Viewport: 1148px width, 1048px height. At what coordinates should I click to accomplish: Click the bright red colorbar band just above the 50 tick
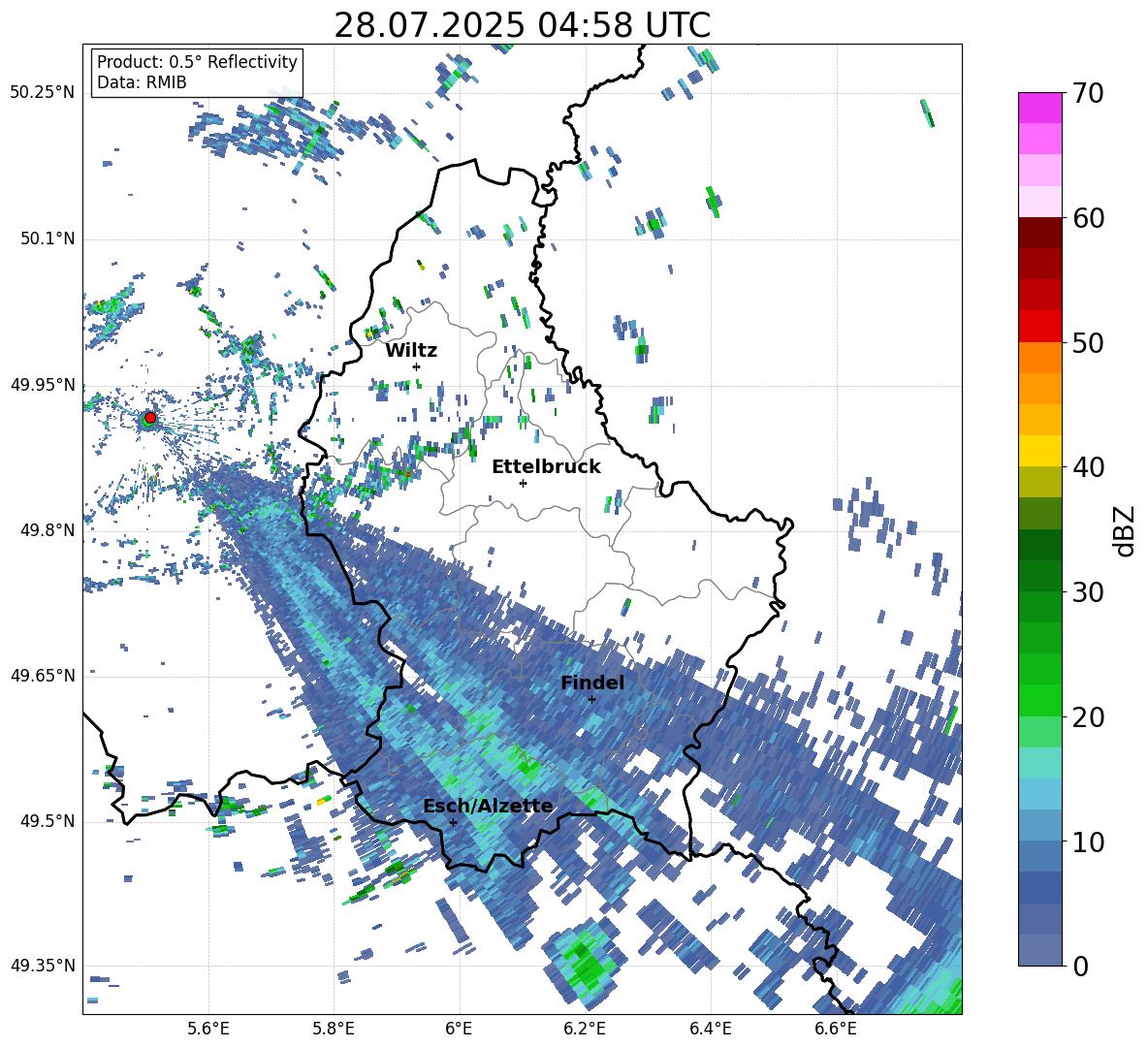[1039, 327]
